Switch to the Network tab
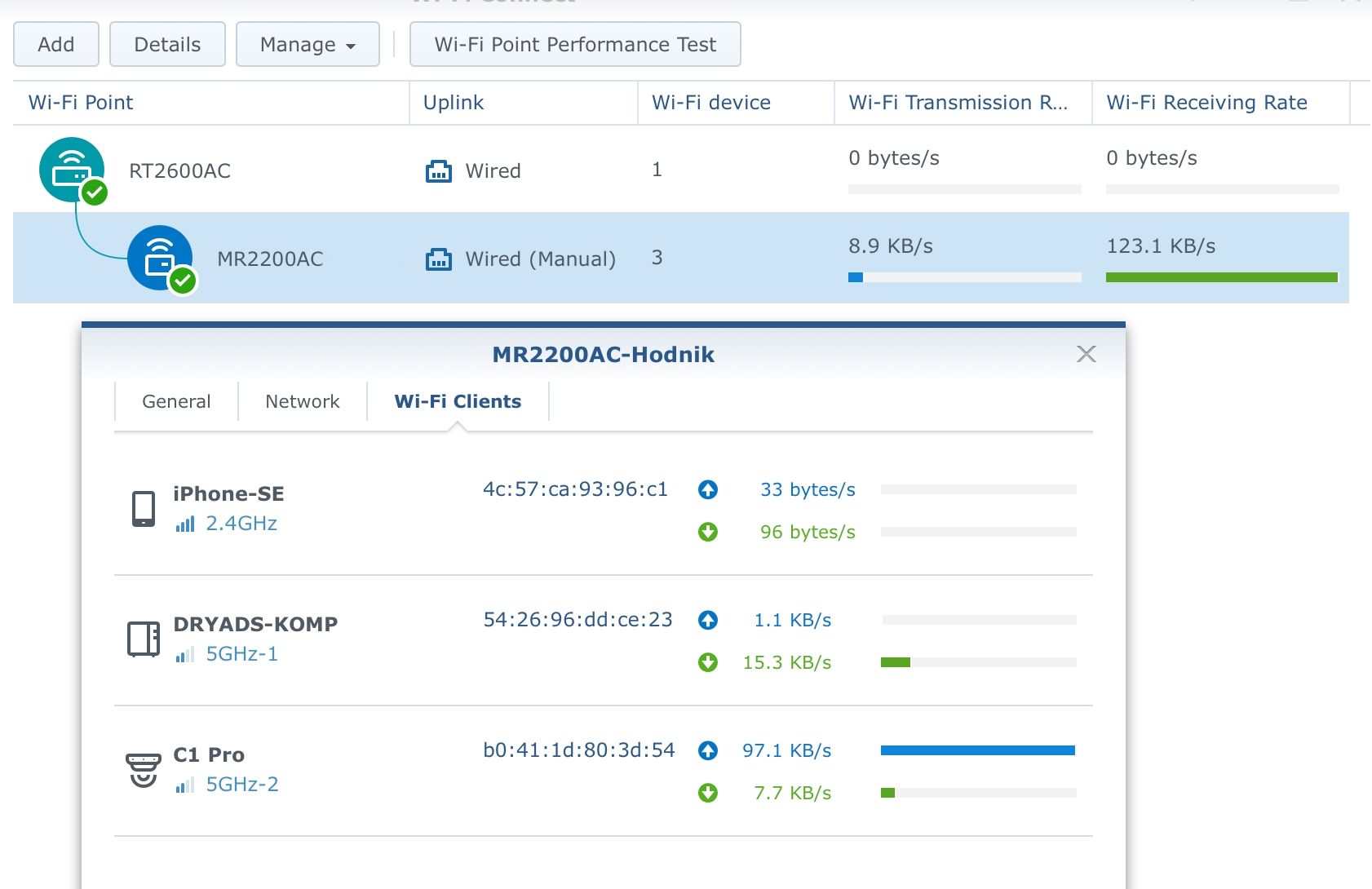This screenshot has height=889, width=1372. tap(303, 401)
